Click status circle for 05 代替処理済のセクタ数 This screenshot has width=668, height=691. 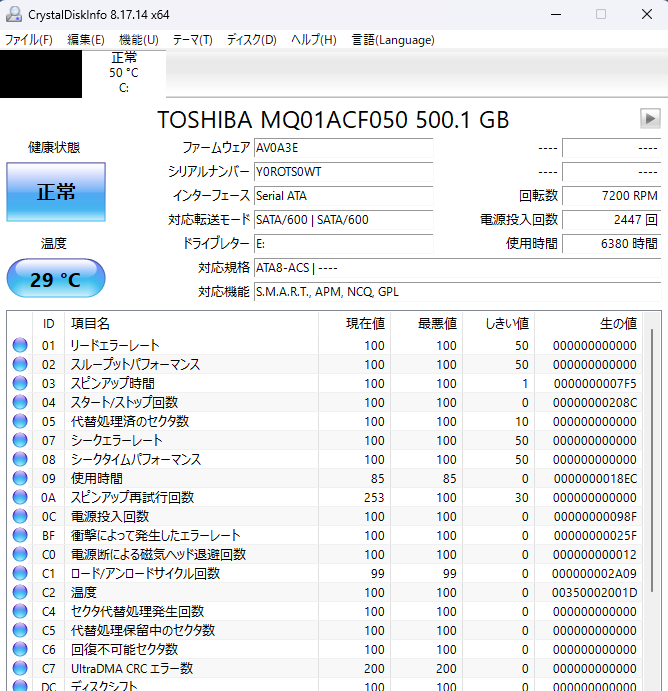20,421
